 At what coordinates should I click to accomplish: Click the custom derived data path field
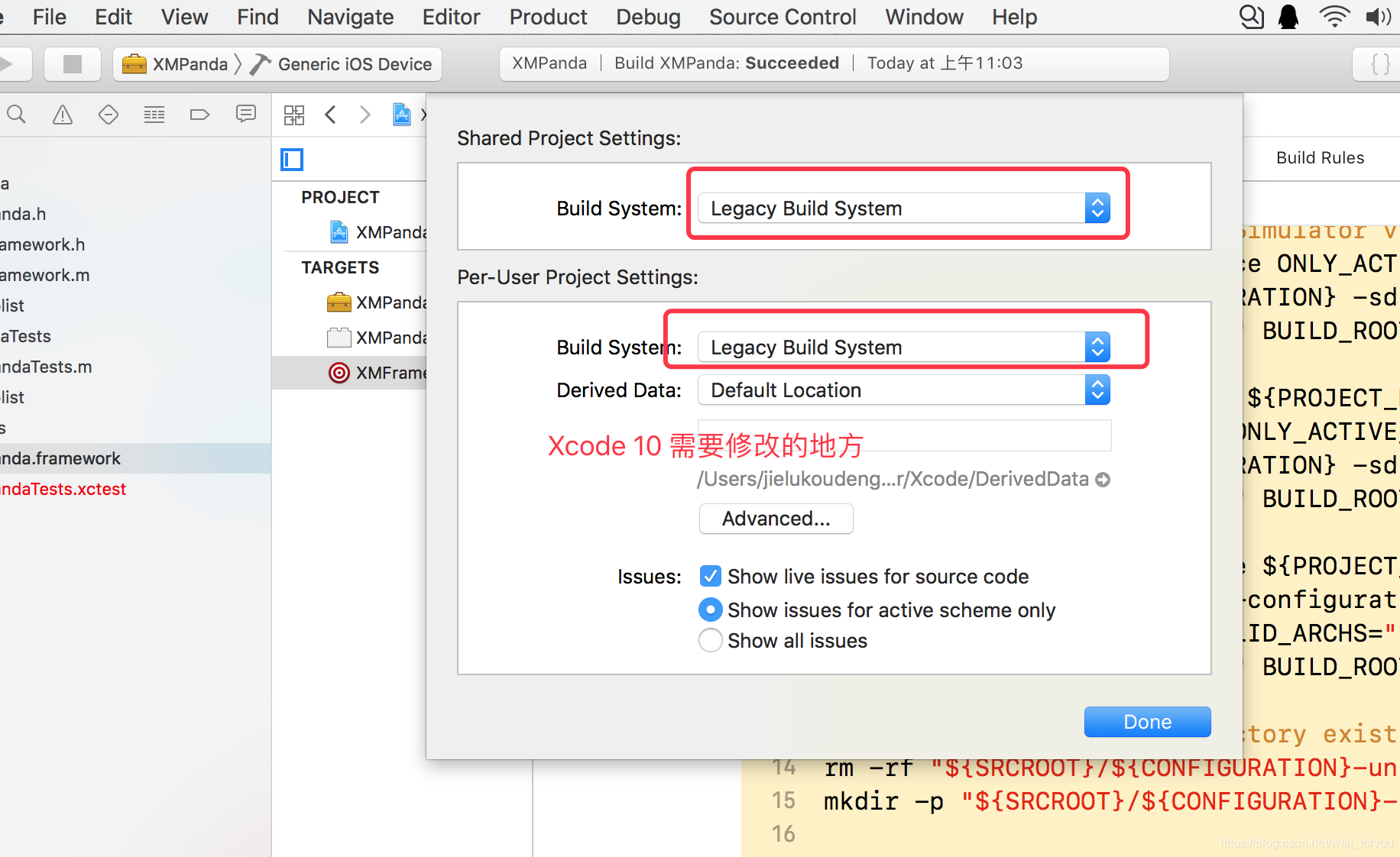[904, 435]
